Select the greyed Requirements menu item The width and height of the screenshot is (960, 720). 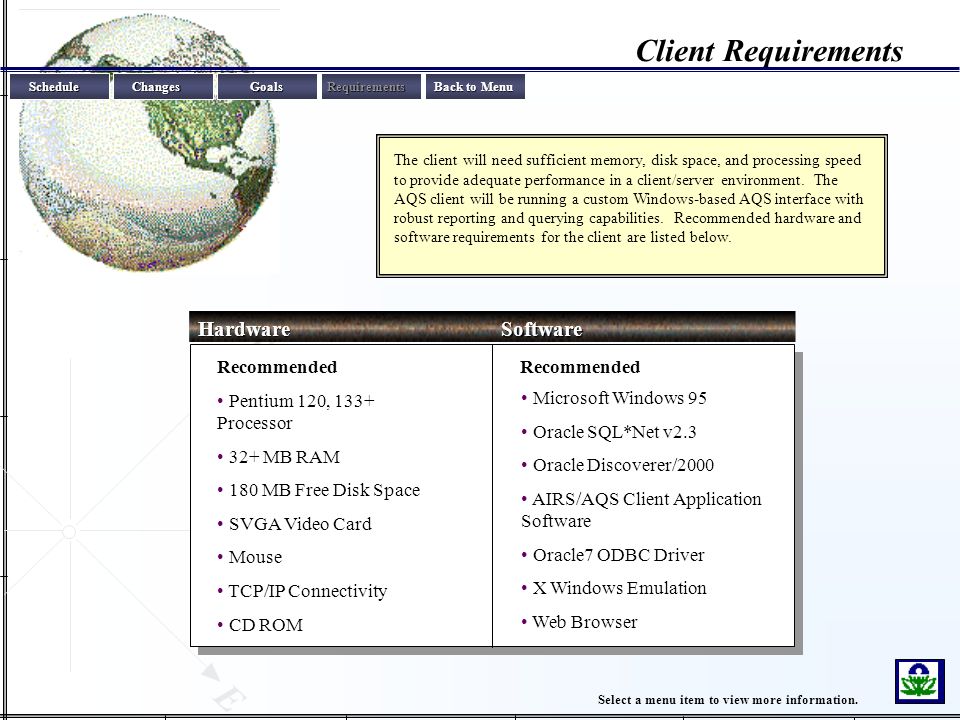(372, 86)
